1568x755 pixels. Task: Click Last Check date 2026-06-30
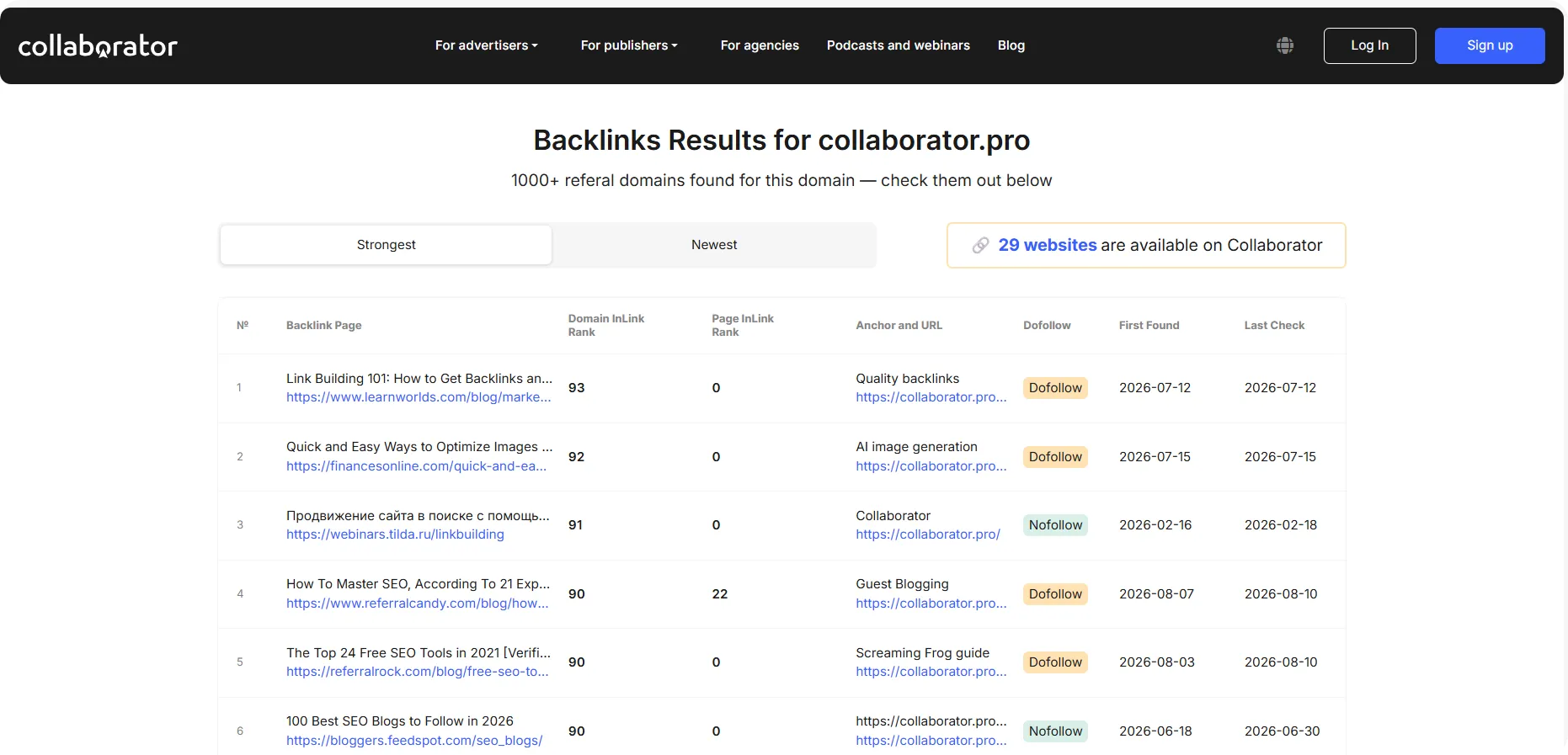[x=1282, y=731]
